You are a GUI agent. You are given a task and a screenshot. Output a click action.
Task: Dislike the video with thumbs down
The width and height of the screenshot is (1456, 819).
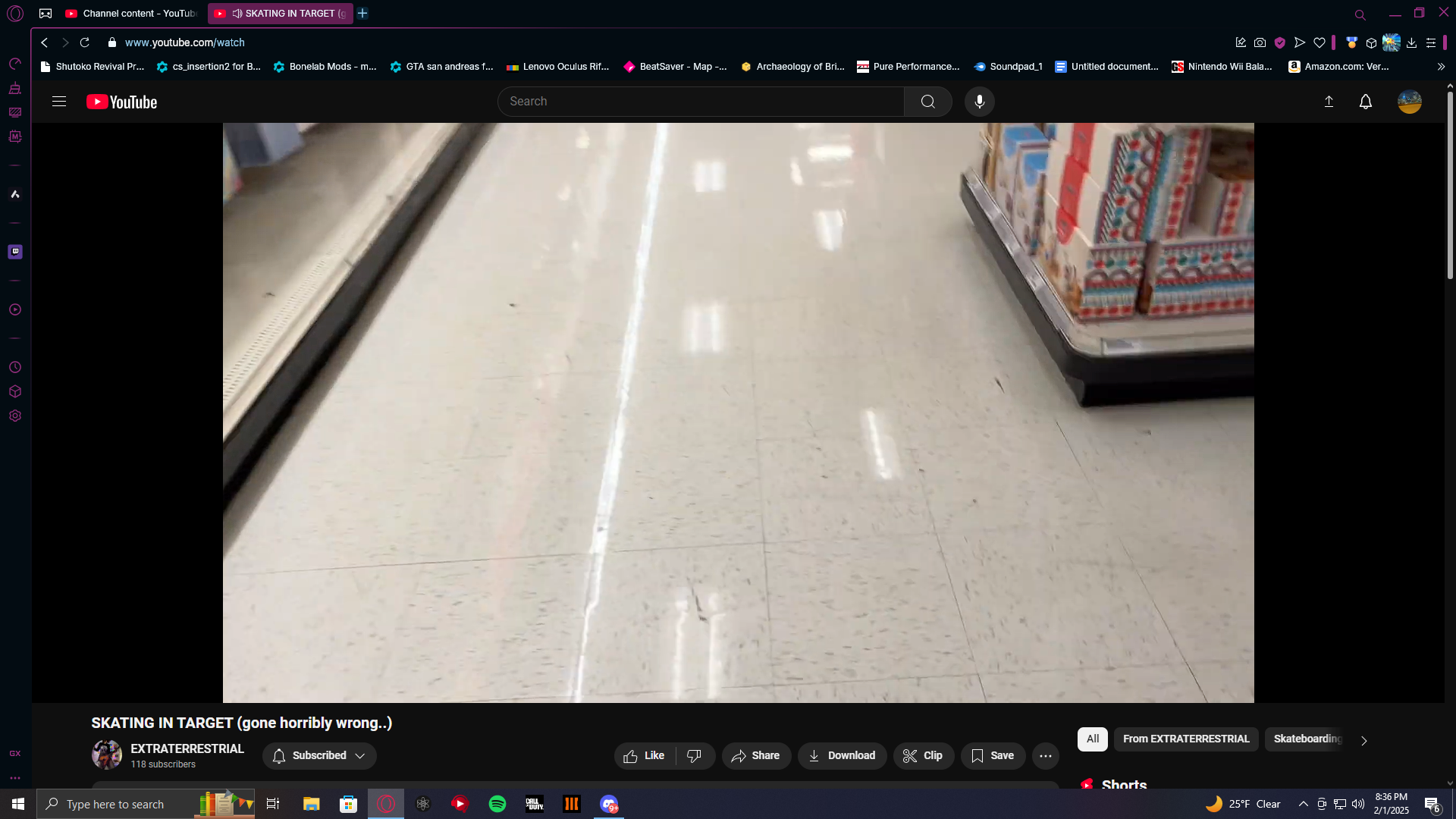tap(694, 755)
